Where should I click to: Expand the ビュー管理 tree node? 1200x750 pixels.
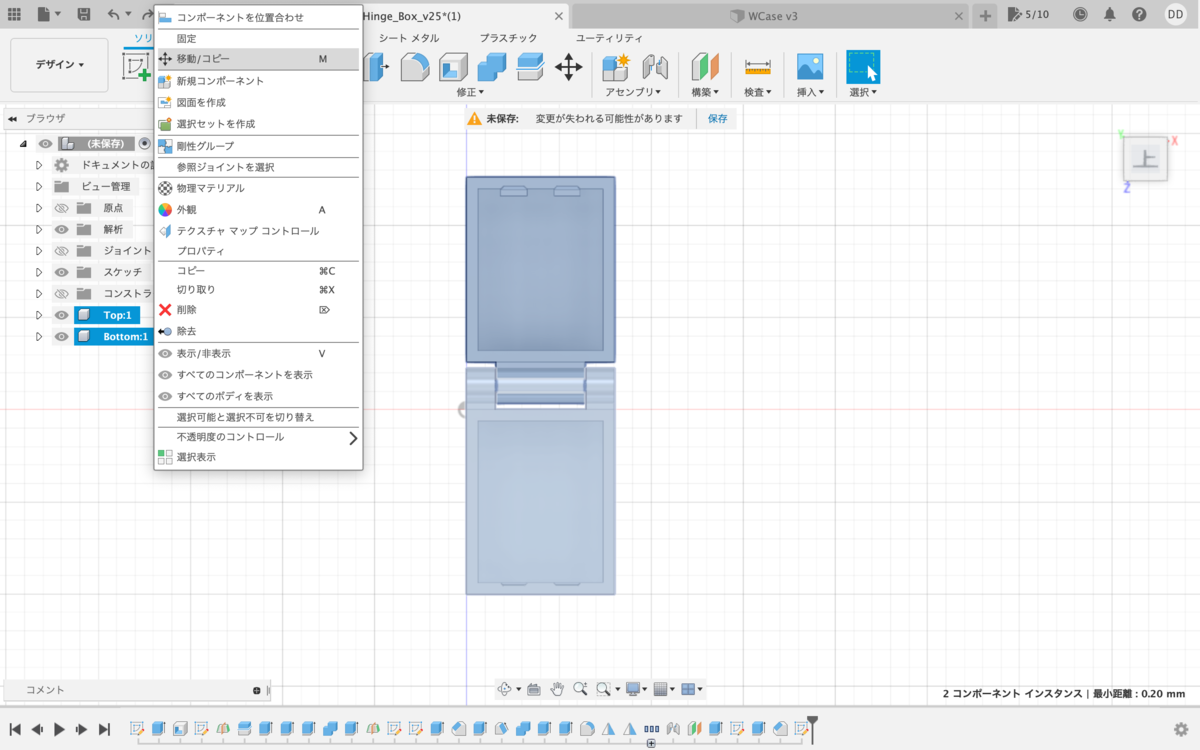click(39, 187)
